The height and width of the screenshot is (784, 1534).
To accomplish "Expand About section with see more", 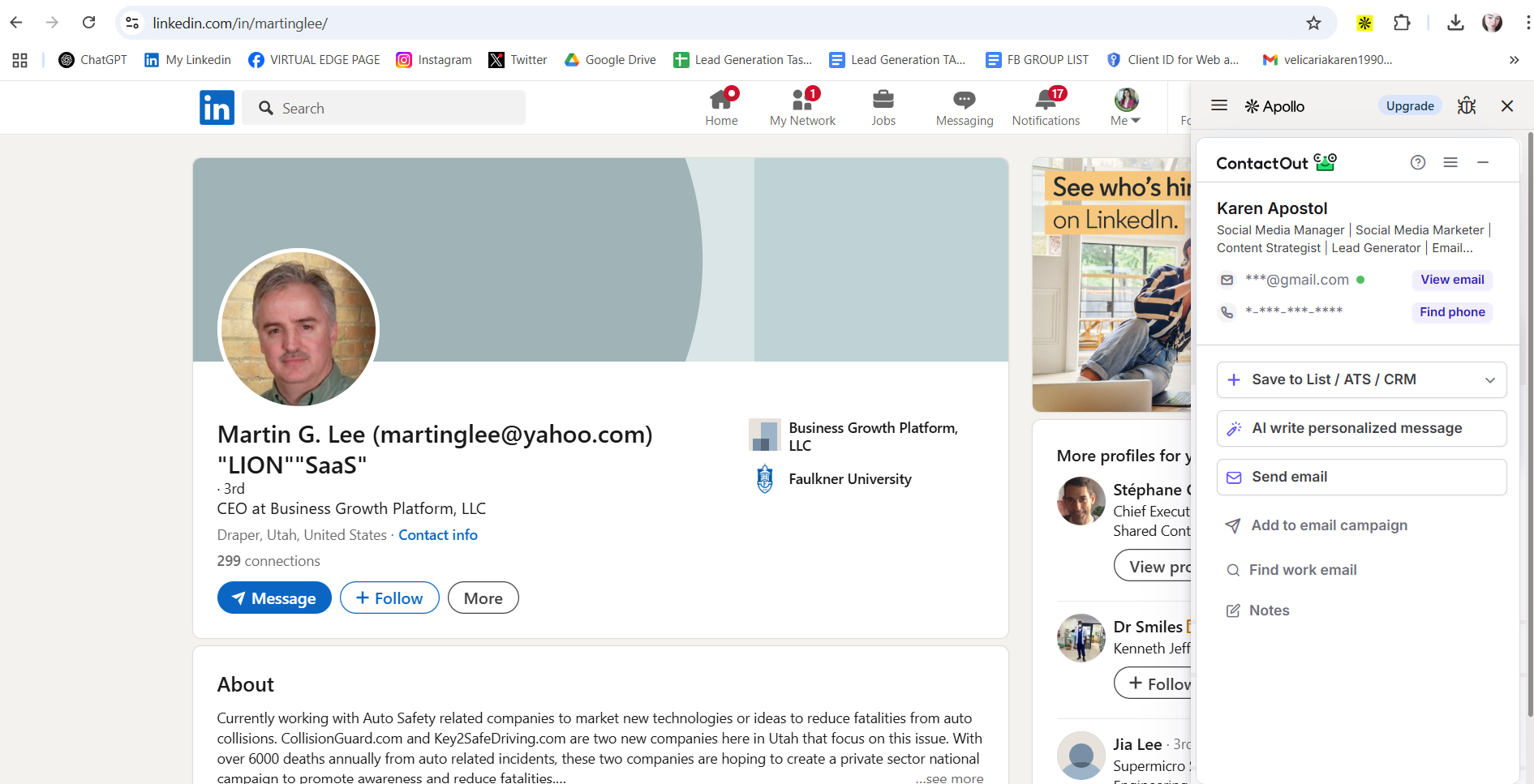I will pos(949,778).
